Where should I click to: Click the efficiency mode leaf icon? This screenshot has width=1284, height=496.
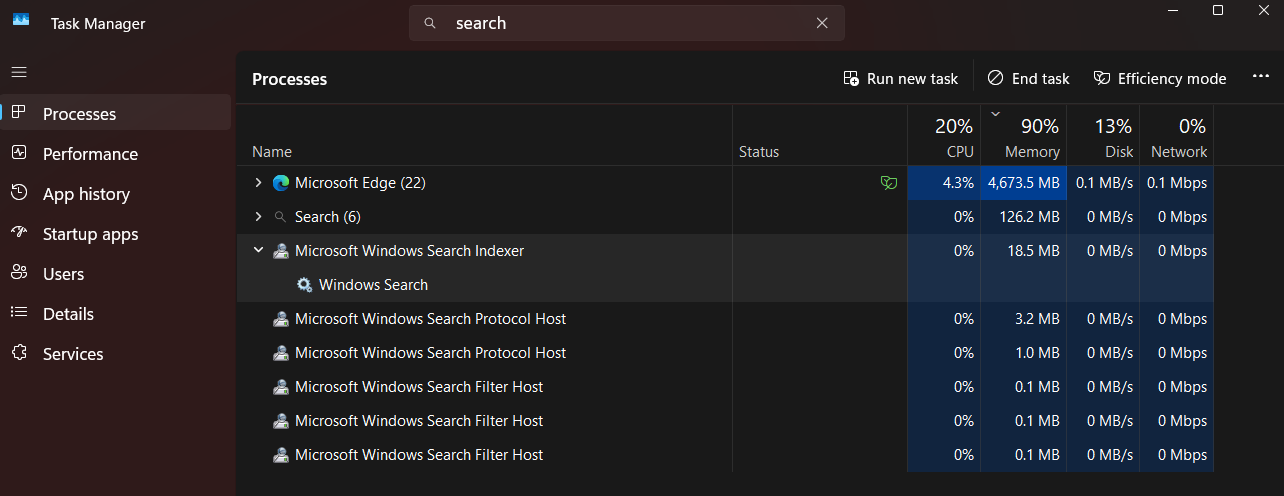pyautogui.click(x=888, y=183)
